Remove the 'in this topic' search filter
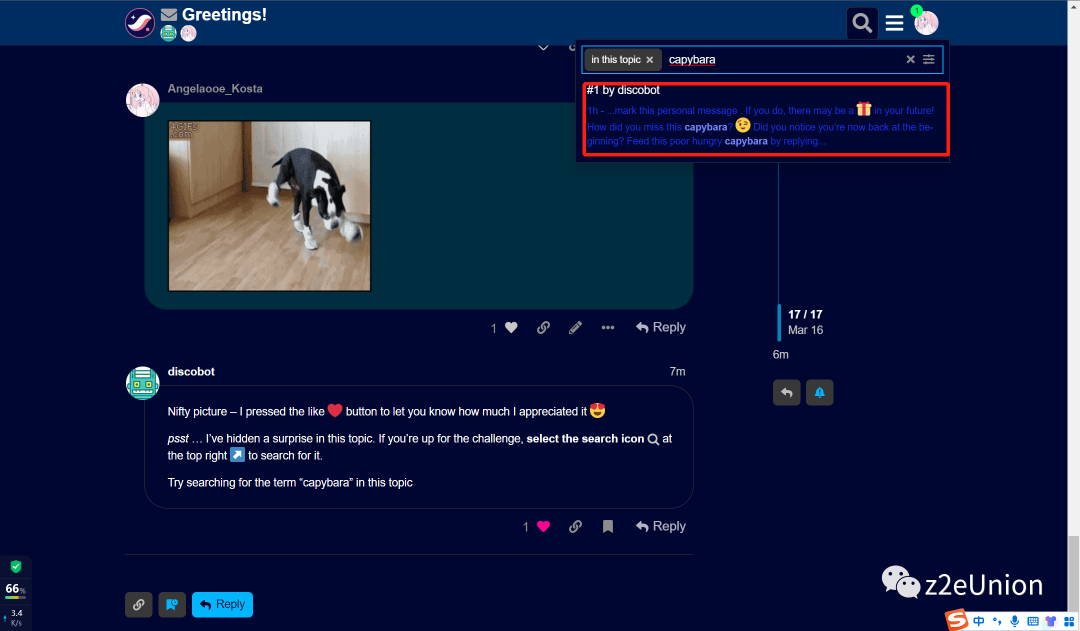The height and width of the screenshot is (631, 1080). click(649, 60)
